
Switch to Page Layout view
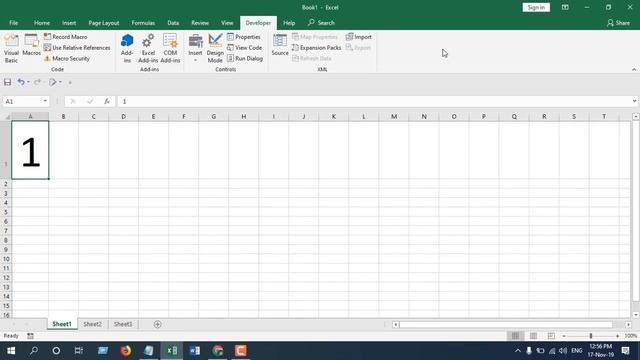(x=533, y=336)
